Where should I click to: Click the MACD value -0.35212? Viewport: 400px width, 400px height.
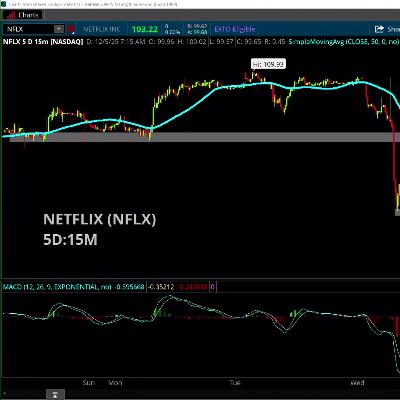(x=161, y=287)
